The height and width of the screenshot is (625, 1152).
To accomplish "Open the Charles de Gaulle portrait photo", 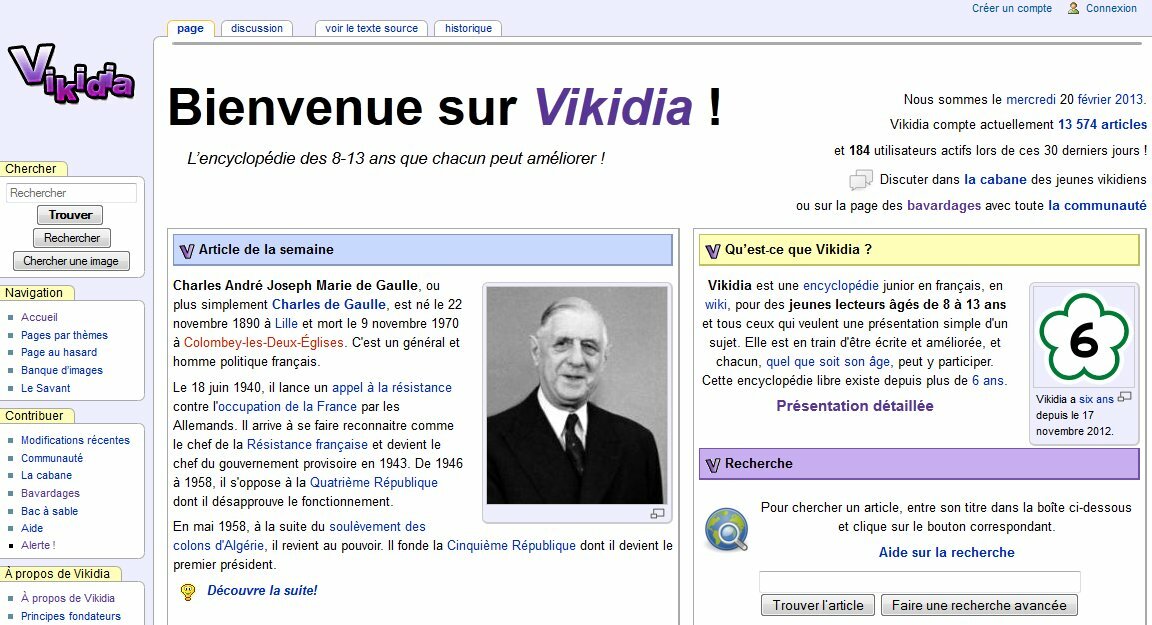I will (577, 395).
